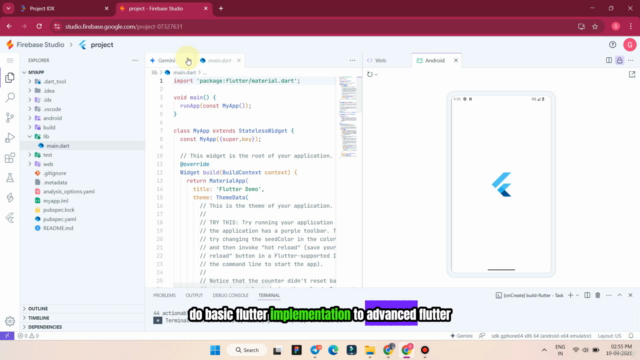The width and height of the screenshot is (640, 360).
Task: Open the Windows Start menu
Action: pyautogui.click(x=215, y=350)
